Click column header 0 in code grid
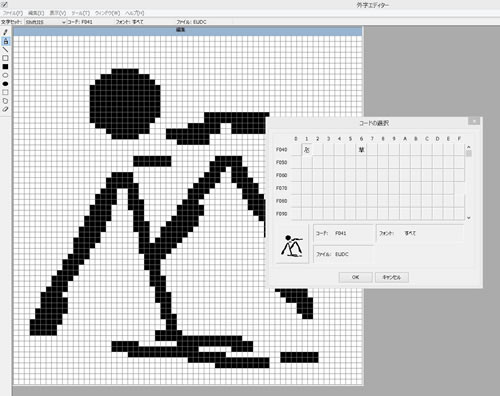This screenshot has width=500, height=396. point(296,139)
